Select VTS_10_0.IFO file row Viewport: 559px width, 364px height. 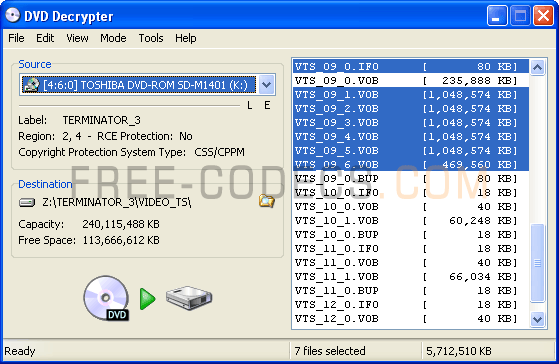click(x=411, y=193)
